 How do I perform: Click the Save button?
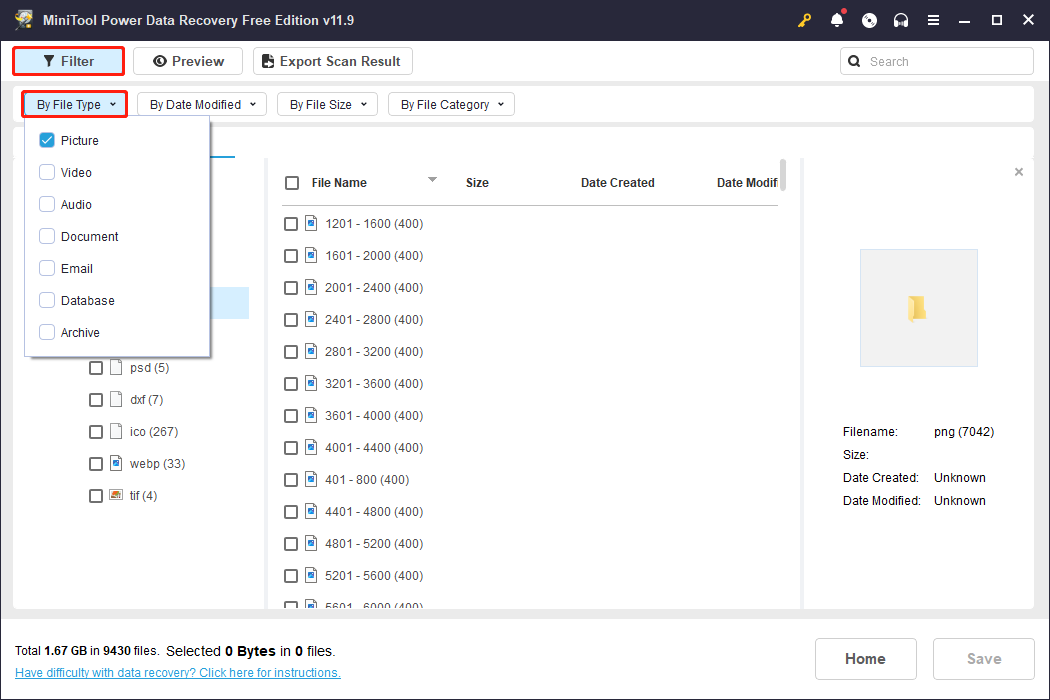[x=984, y=658]
